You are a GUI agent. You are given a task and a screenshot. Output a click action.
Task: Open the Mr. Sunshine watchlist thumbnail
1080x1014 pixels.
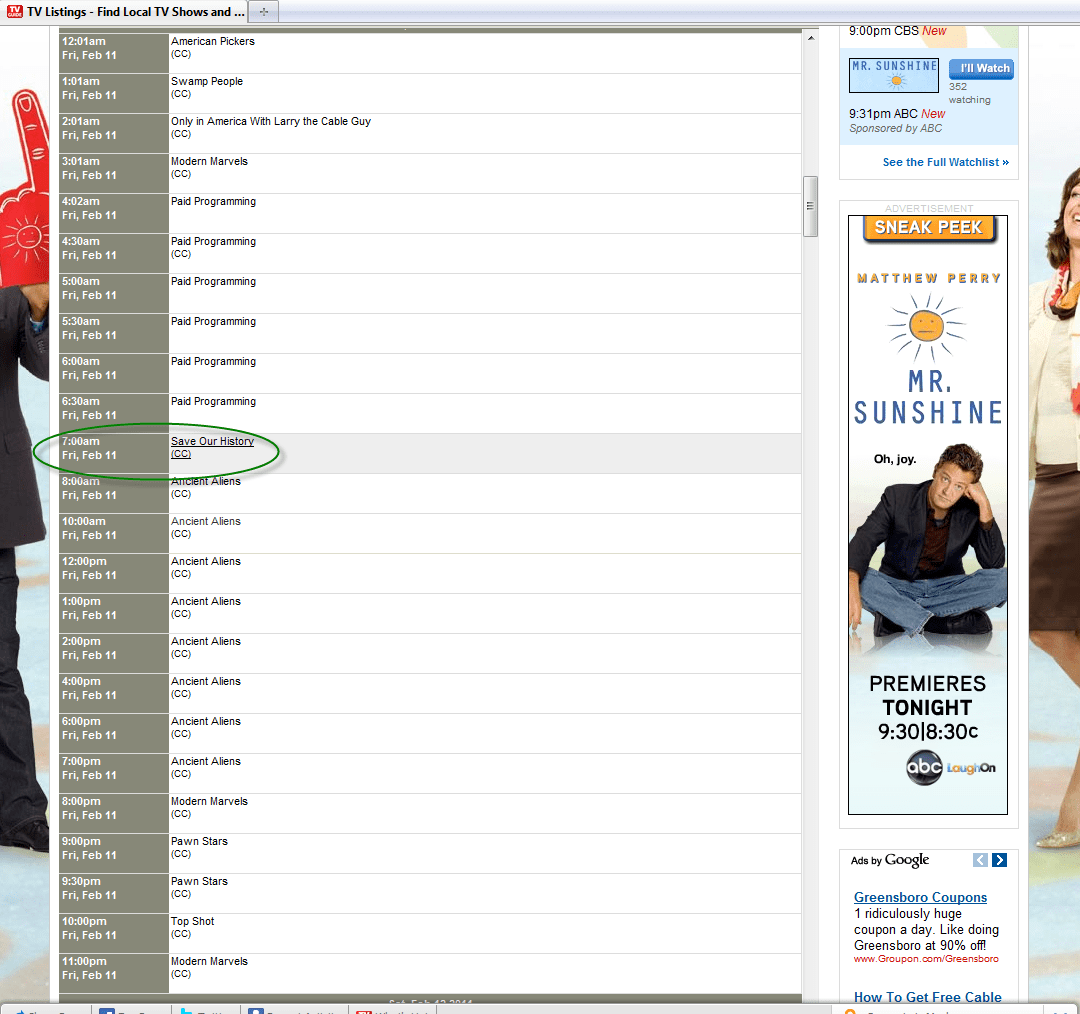893,75
